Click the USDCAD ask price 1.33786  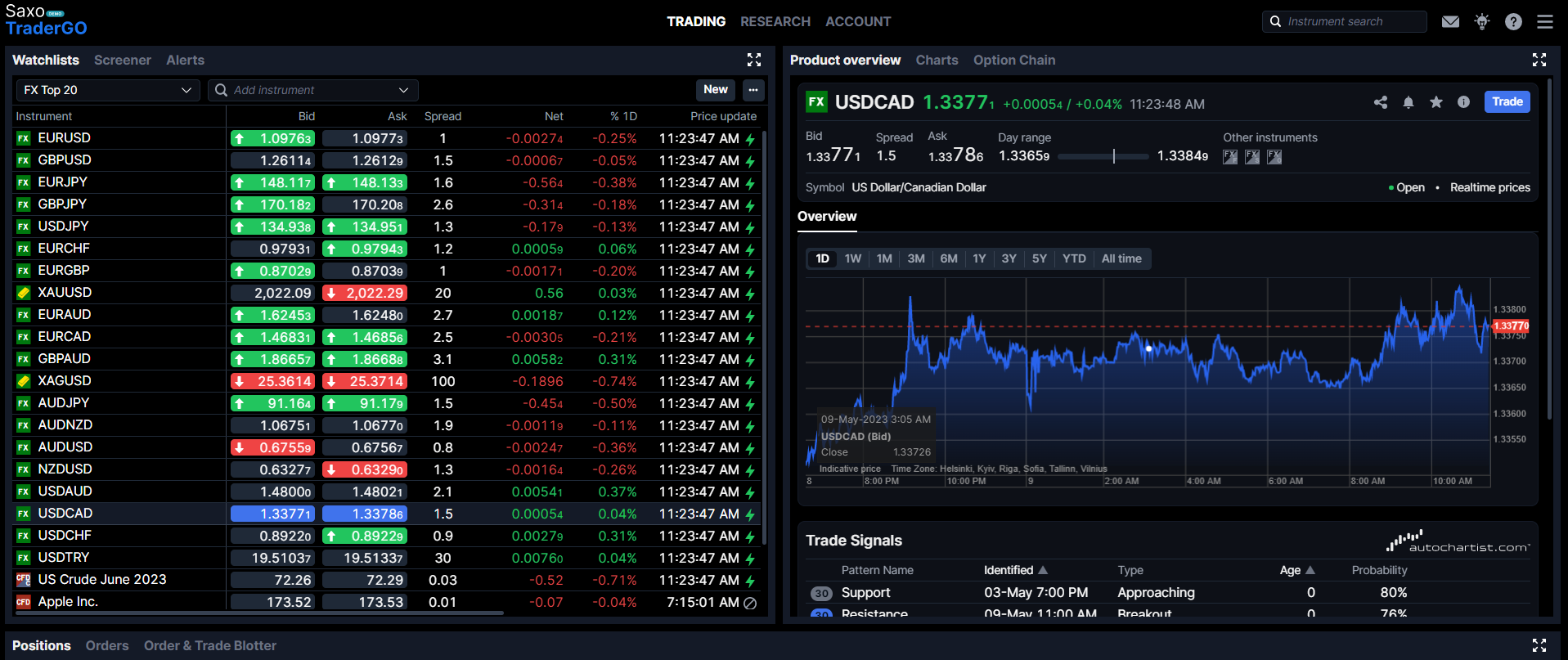[x=365, y=514]
